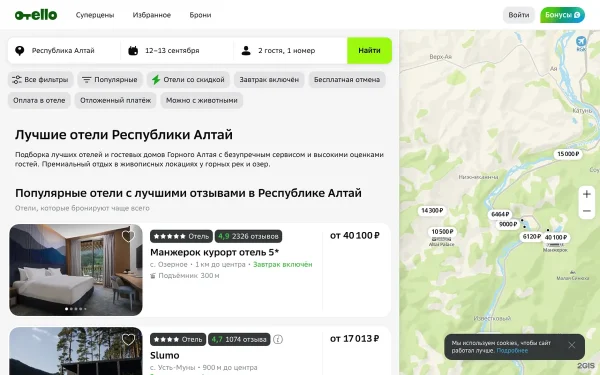Viewport: 600px width, 375px height.
Task: Click the info icon next to Slumo rating
Action: [x=278, y=339]
